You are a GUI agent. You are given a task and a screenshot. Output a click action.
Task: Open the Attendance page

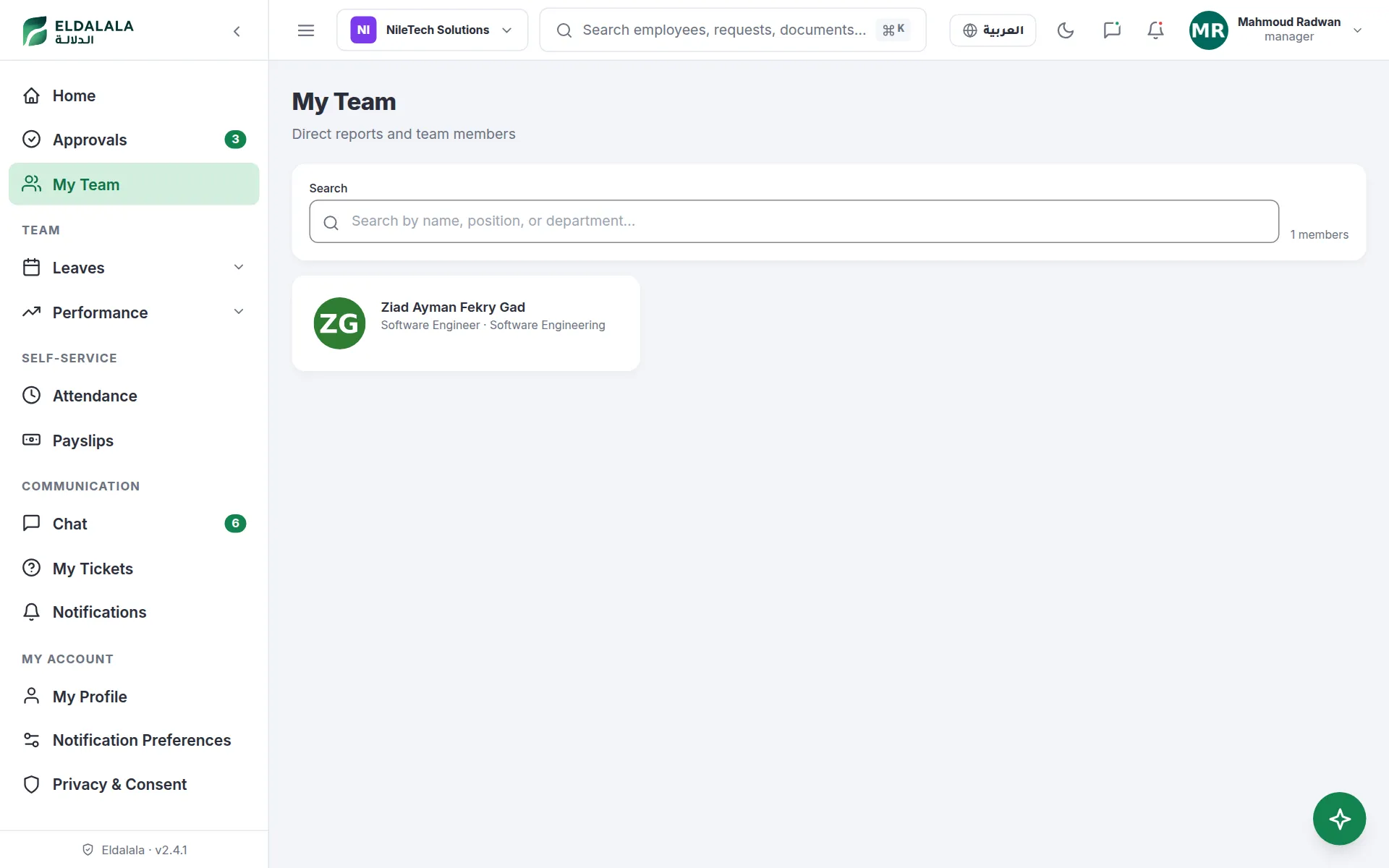click(134, 396)
